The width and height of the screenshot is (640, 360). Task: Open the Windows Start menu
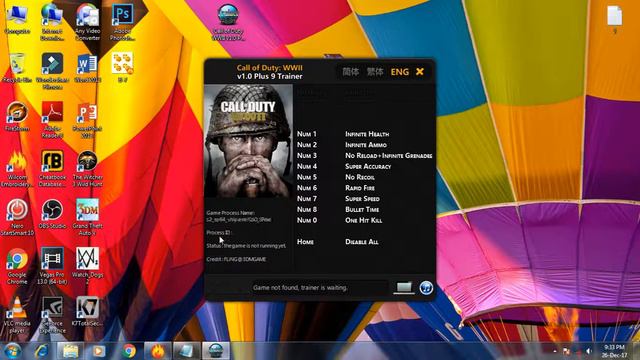12,351
